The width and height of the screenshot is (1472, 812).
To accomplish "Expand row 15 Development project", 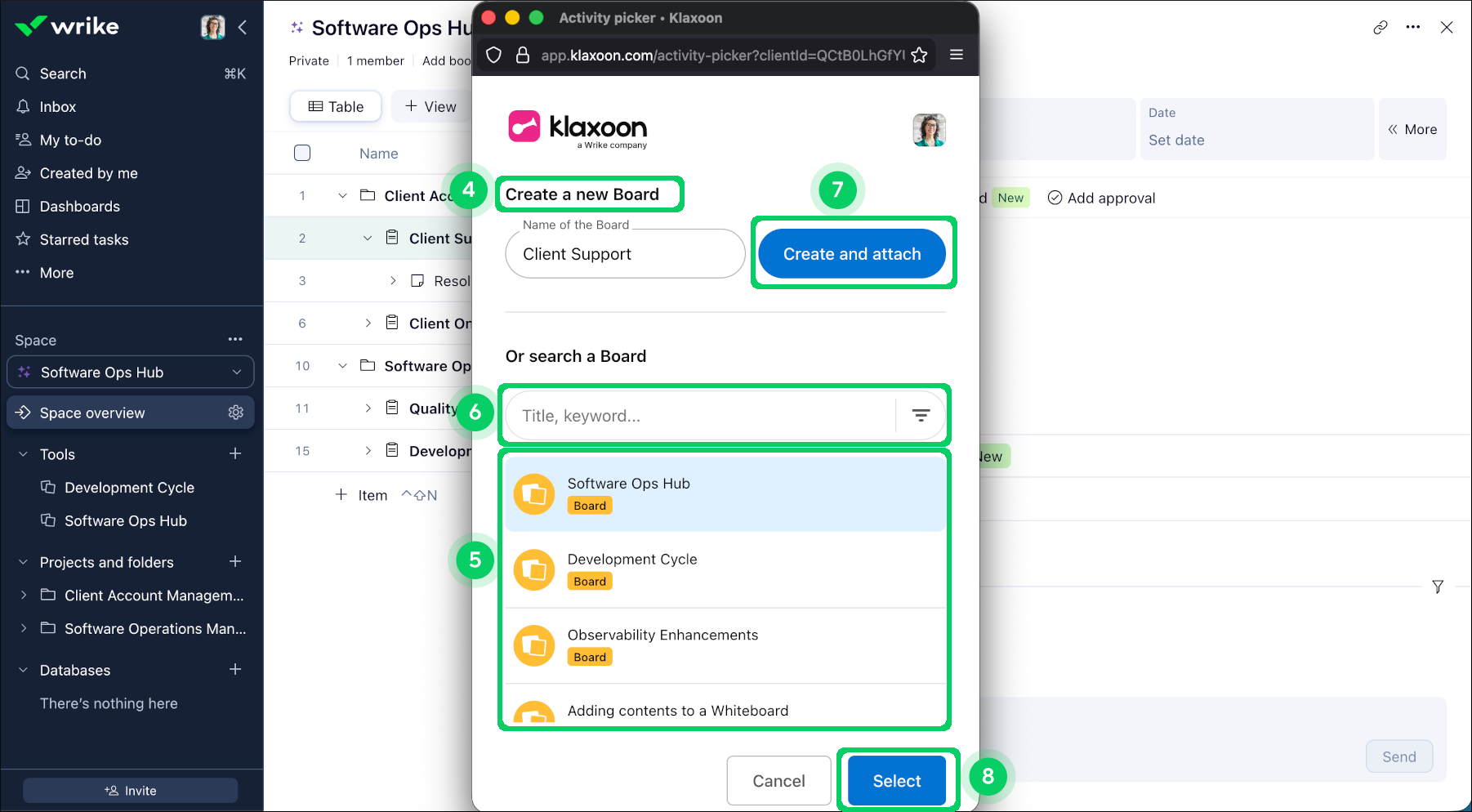I will click(x=368, y=451).
